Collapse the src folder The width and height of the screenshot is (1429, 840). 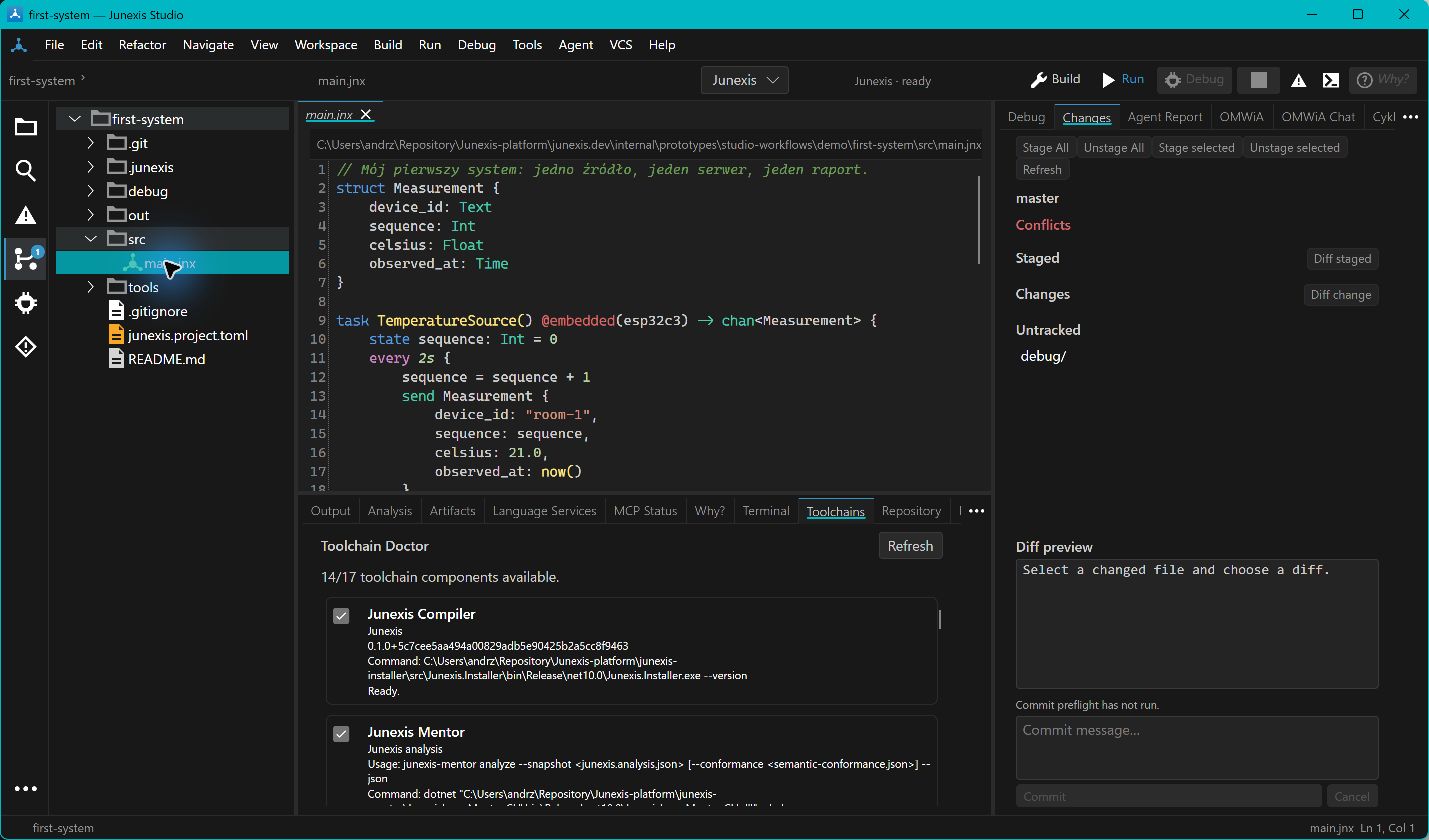point(91,239)
